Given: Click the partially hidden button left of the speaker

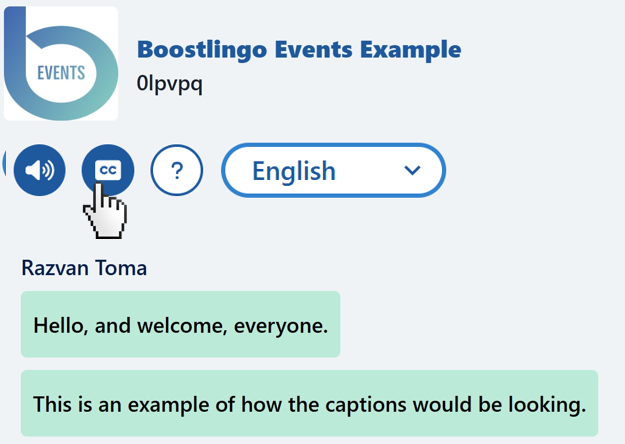Looking at the screenshot, I should click(4, 164).
